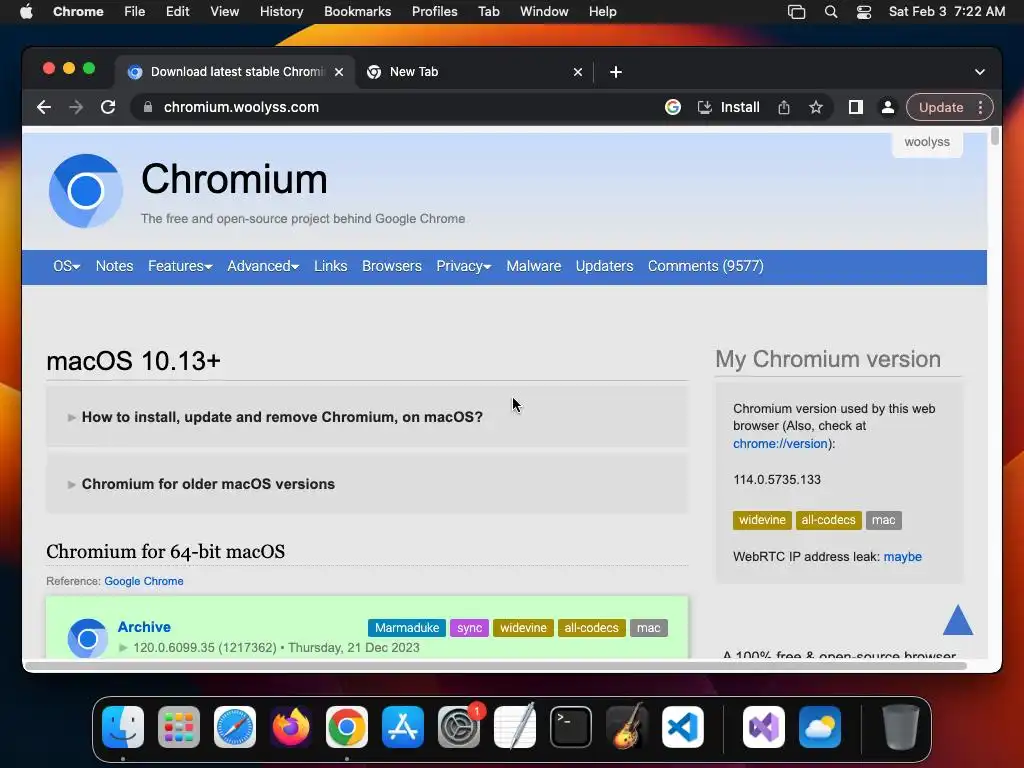Expand the Advanced dropdown
This screenshot has height=768, width=1024.
[x=263, y=266]
